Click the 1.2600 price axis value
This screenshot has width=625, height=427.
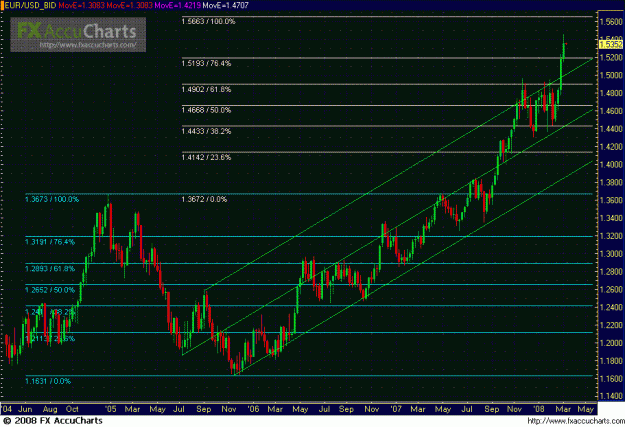(611, 289)
